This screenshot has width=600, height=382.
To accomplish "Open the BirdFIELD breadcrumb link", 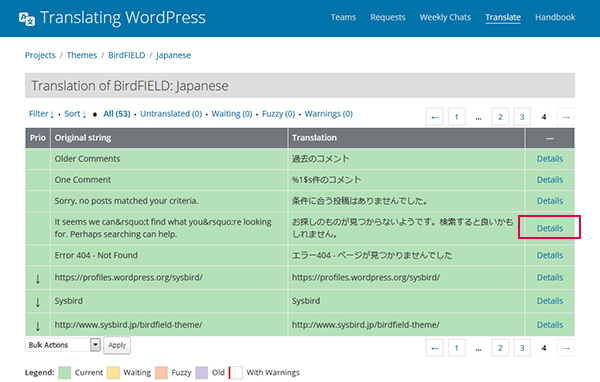I will (x=127, y=55).
